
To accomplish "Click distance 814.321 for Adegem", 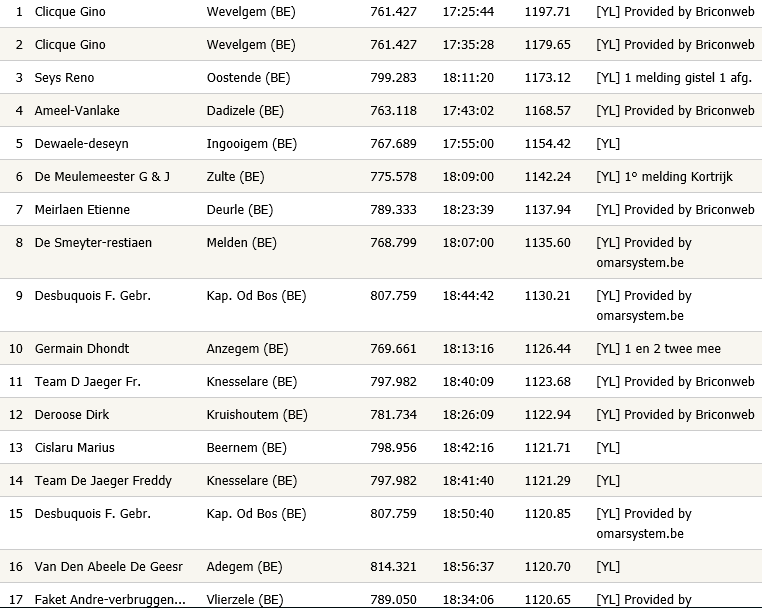I will pyautogui.click(x=393, y=567).
